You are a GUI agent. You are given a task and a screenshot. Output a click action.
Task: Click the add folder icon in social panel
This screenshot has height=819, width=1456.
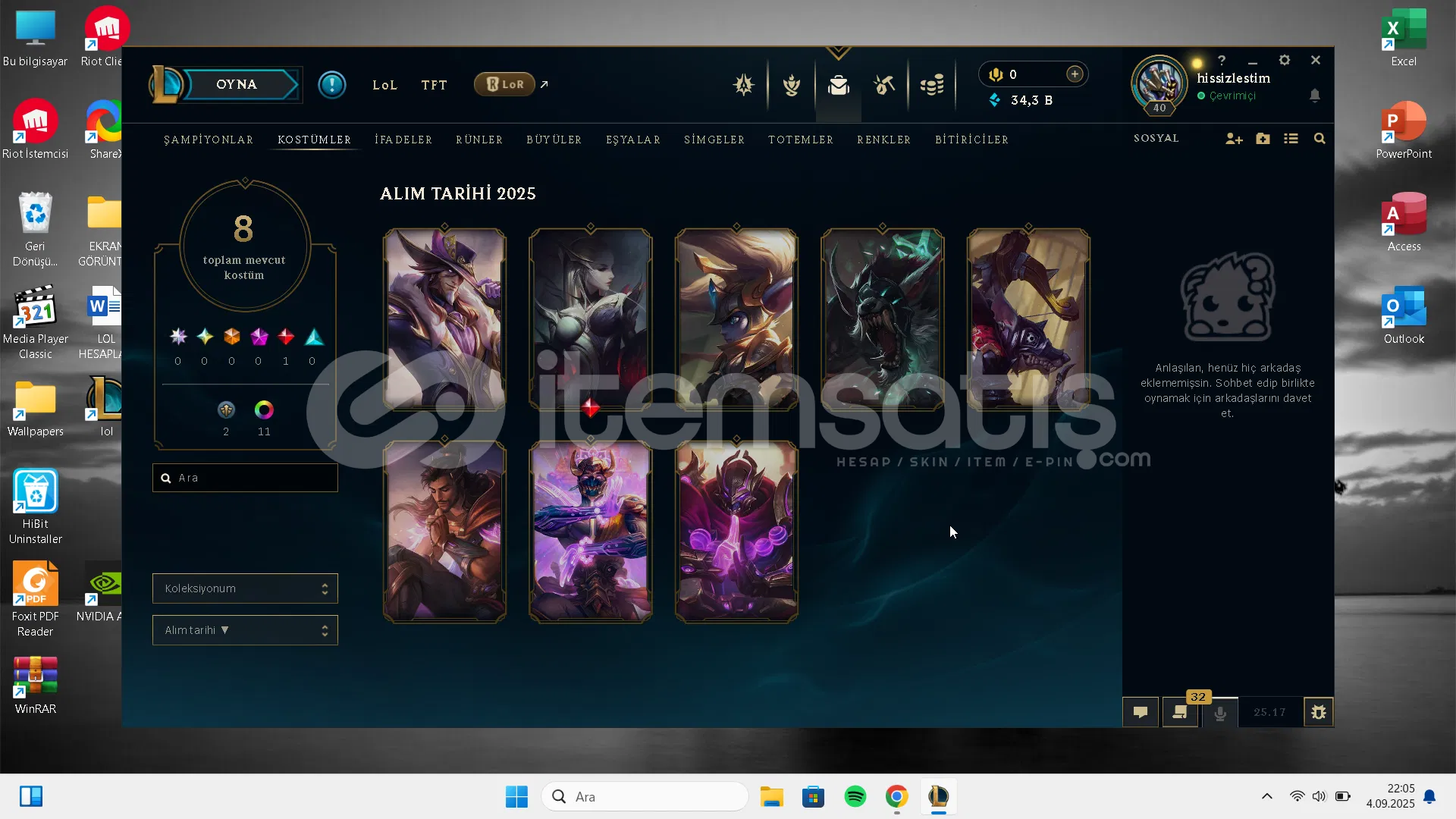1263,139
